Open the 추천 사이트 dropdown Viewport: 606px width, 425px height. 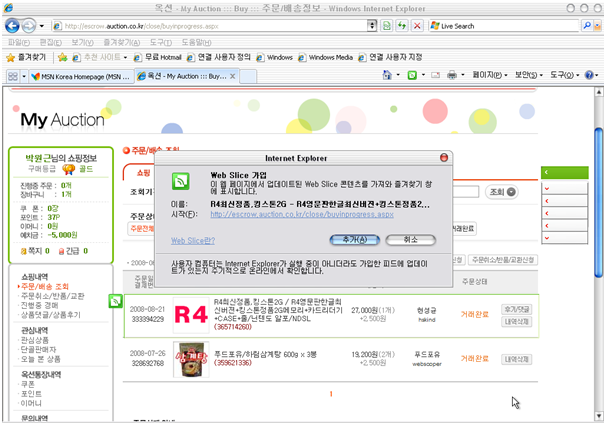tap(100, 58)
